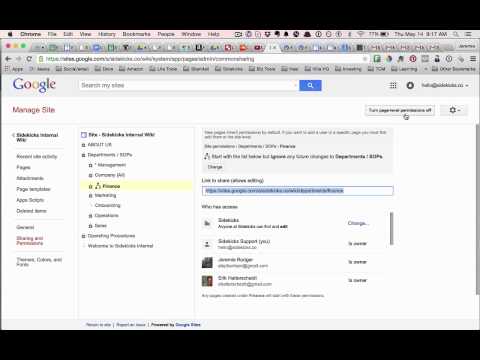This screenshot has width=480, height=360.
Task: Open the File menu
Action: pyautogui.click(x=52, y=34)
